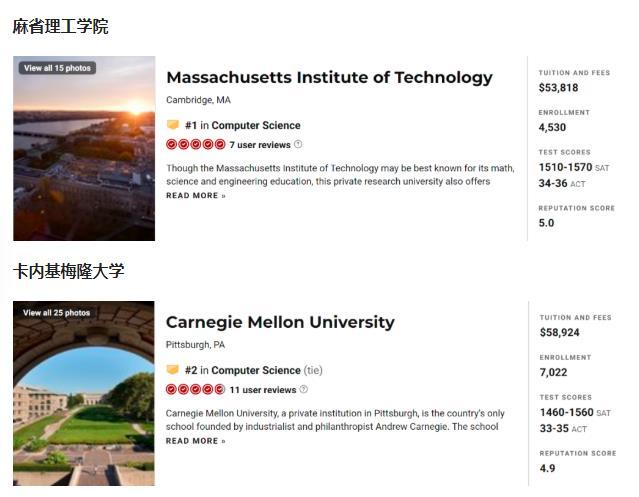Open View all 25 photos for Carnegie Mellon
This screenshot has height=497, width=639.
tap(57, 313)
